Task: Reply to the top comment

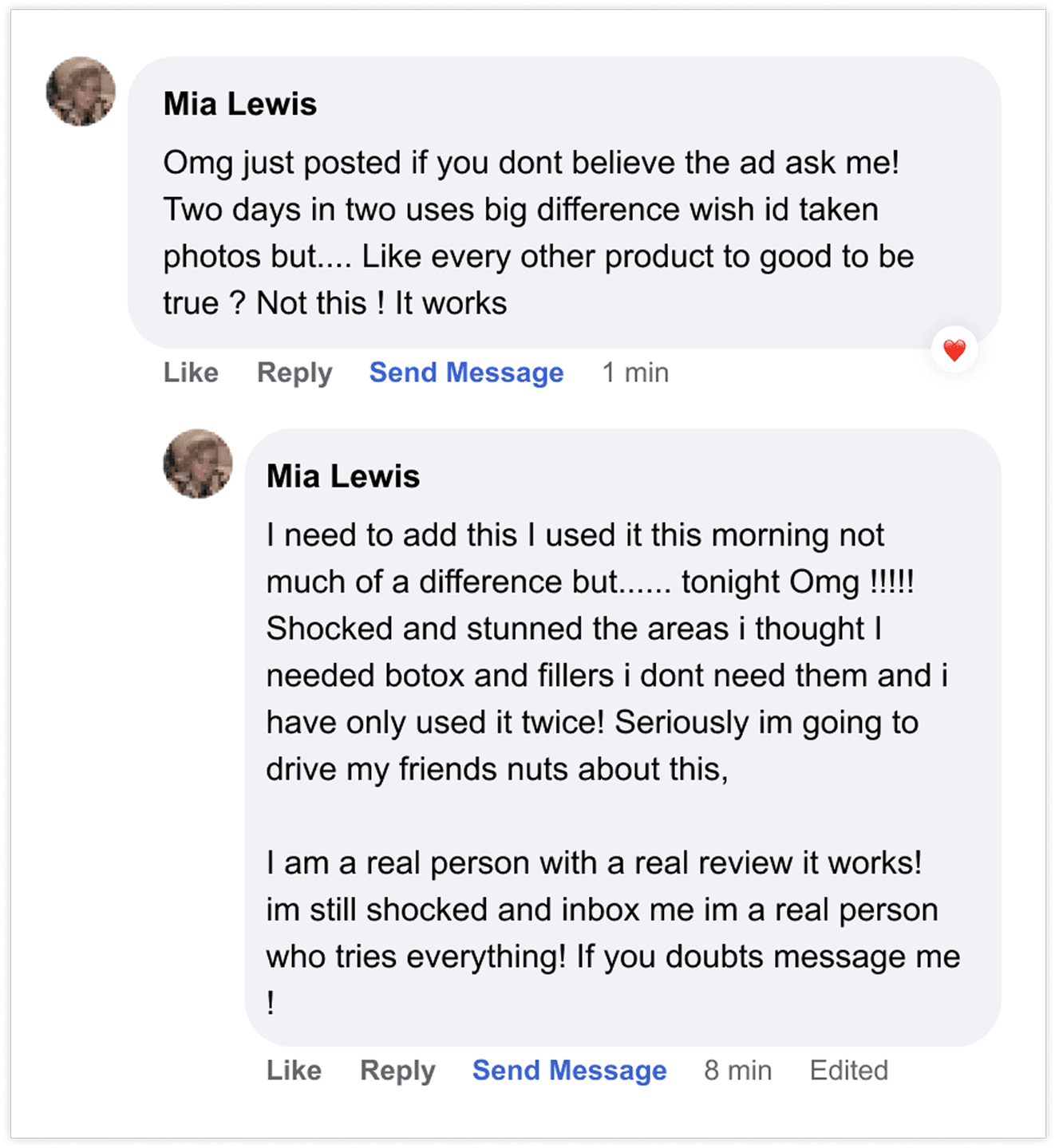Action: coord(294,373)
